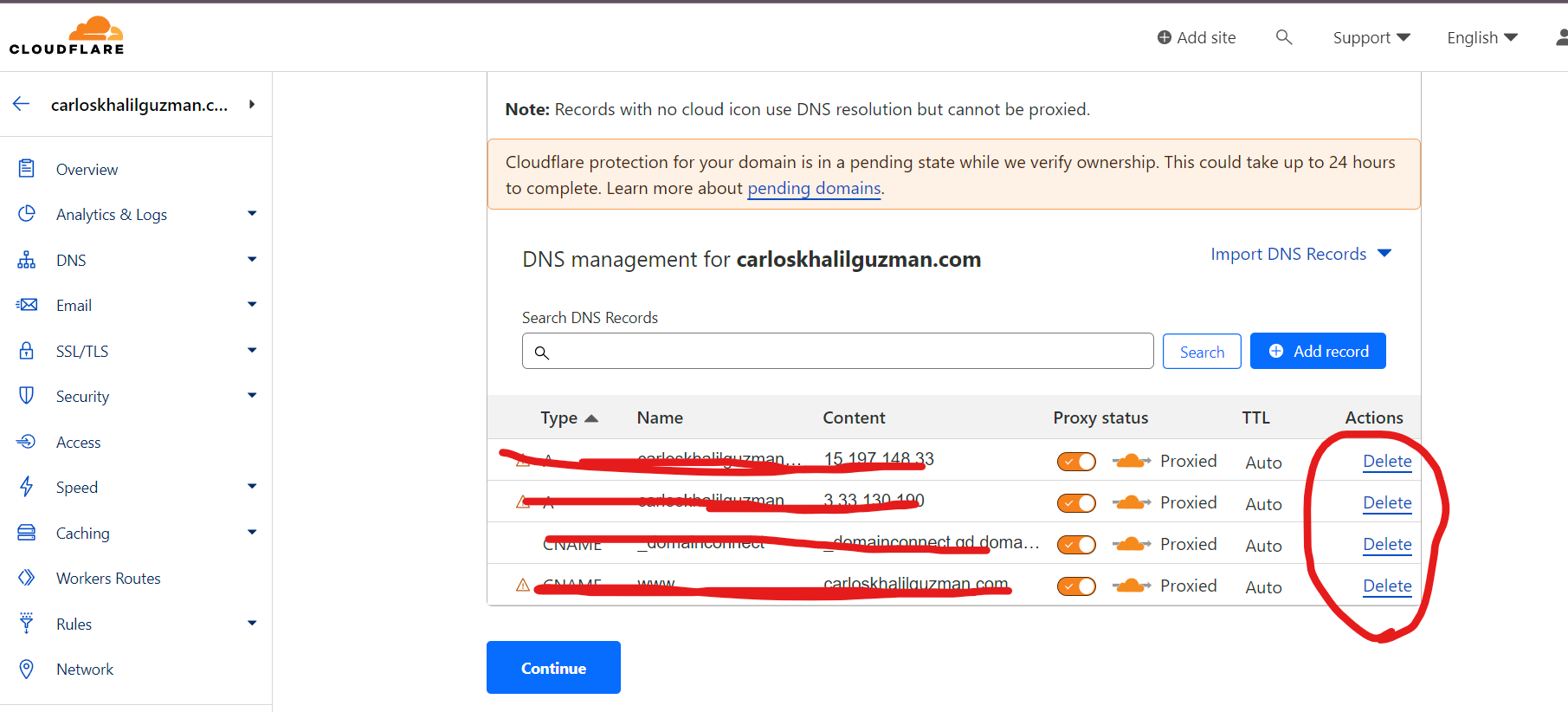Click the Workers Routes diamond icon

coord(27,578)
